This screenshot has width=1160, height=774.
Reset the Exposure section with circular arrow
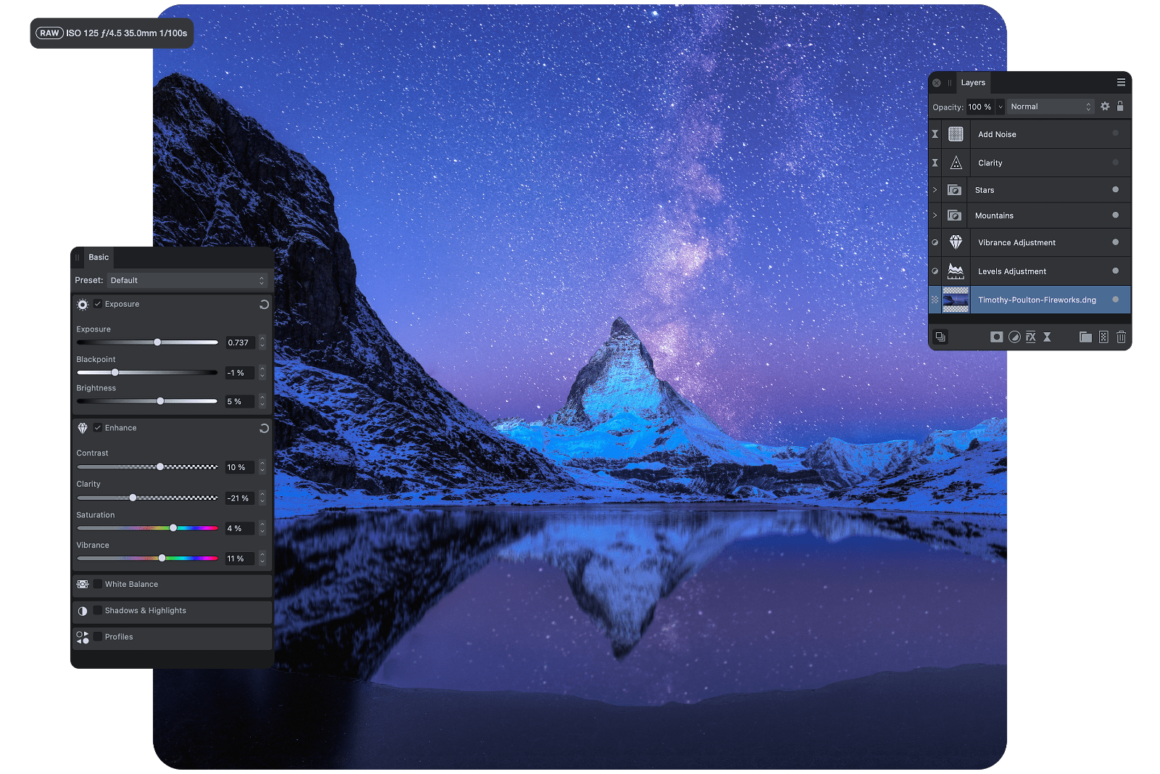pyautogui.click(x=264, y=304)
